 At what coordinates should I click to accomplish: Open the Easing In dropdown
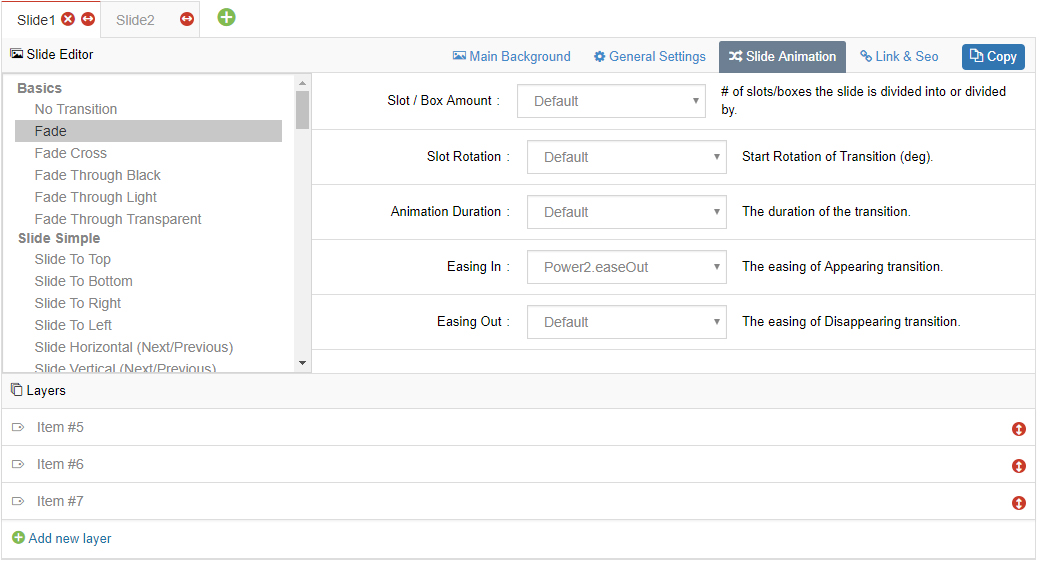626,267
